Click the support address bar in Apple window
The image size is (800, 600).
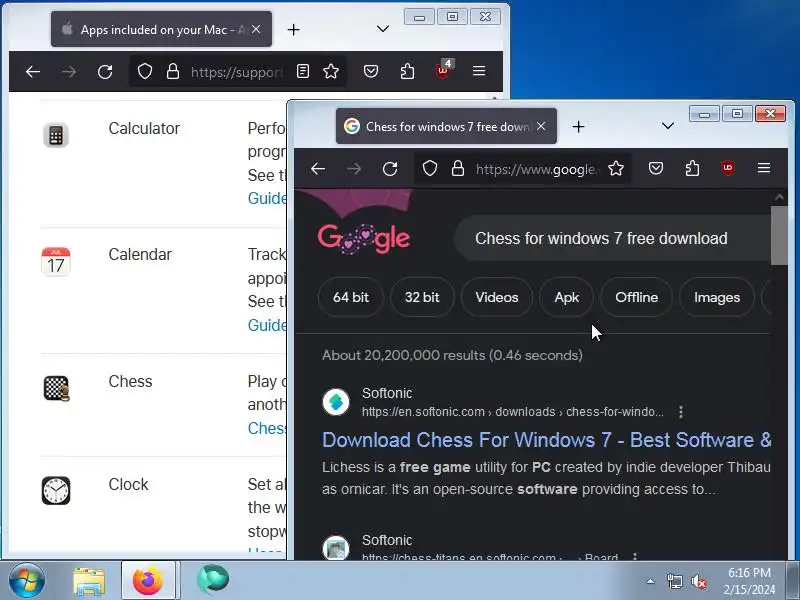point(237,72)
